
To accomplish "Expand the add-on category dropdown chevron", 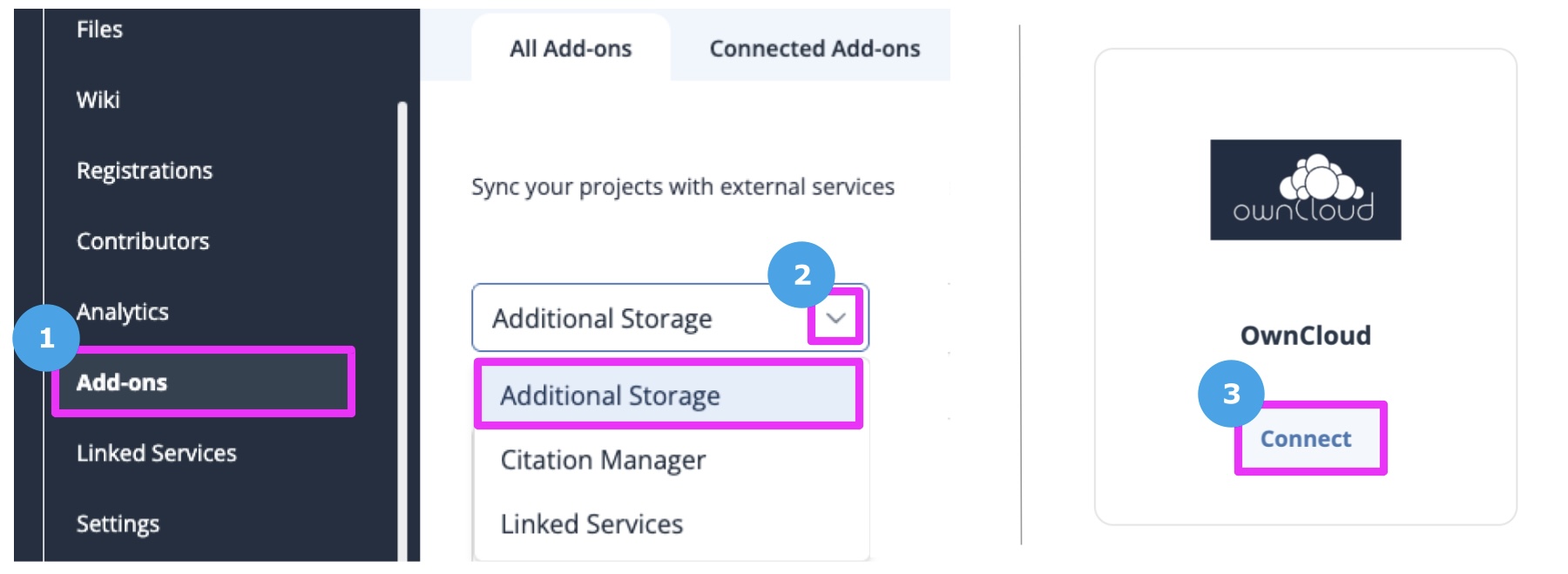I will (835, 318).
